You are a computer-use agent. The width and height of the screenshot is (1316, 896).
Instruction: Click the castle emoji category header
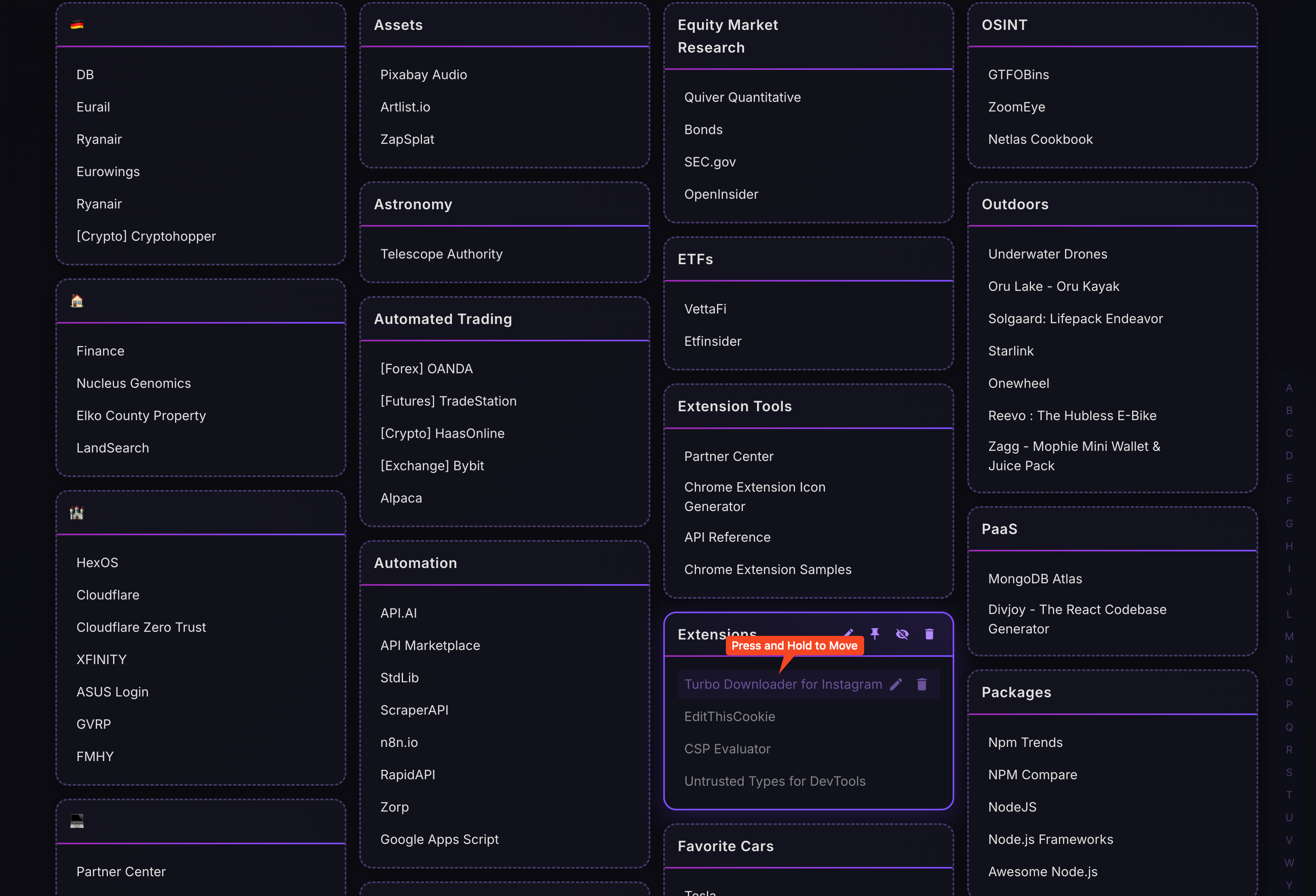point(77,513)
